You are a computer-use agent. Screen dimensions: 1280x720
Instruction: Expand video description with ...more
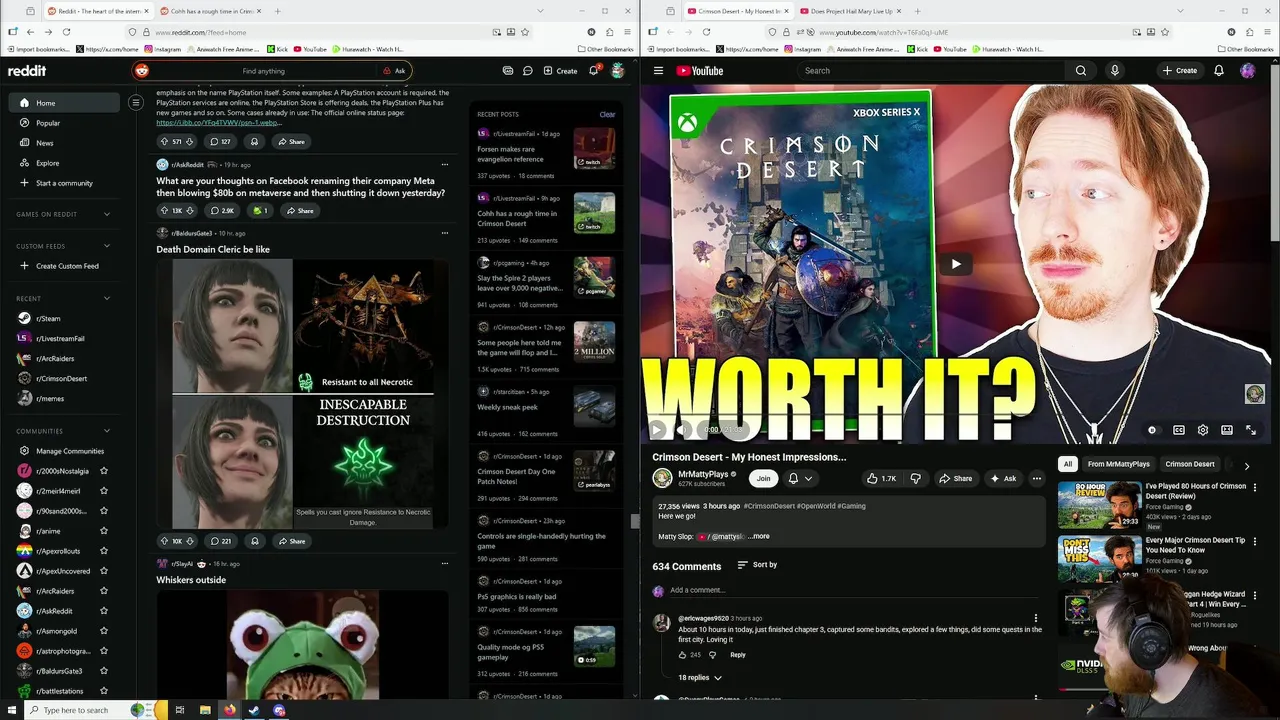click(759, 537)
